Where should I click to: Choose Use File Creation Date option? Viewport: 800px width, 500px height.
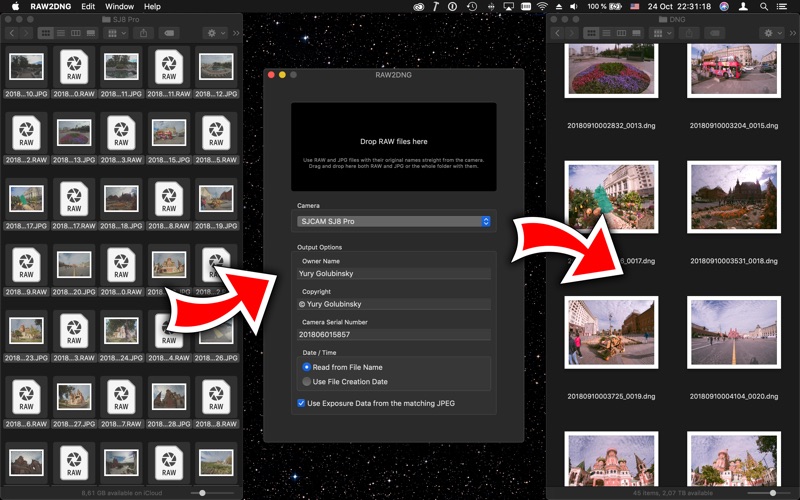click(x=307, y=382)
